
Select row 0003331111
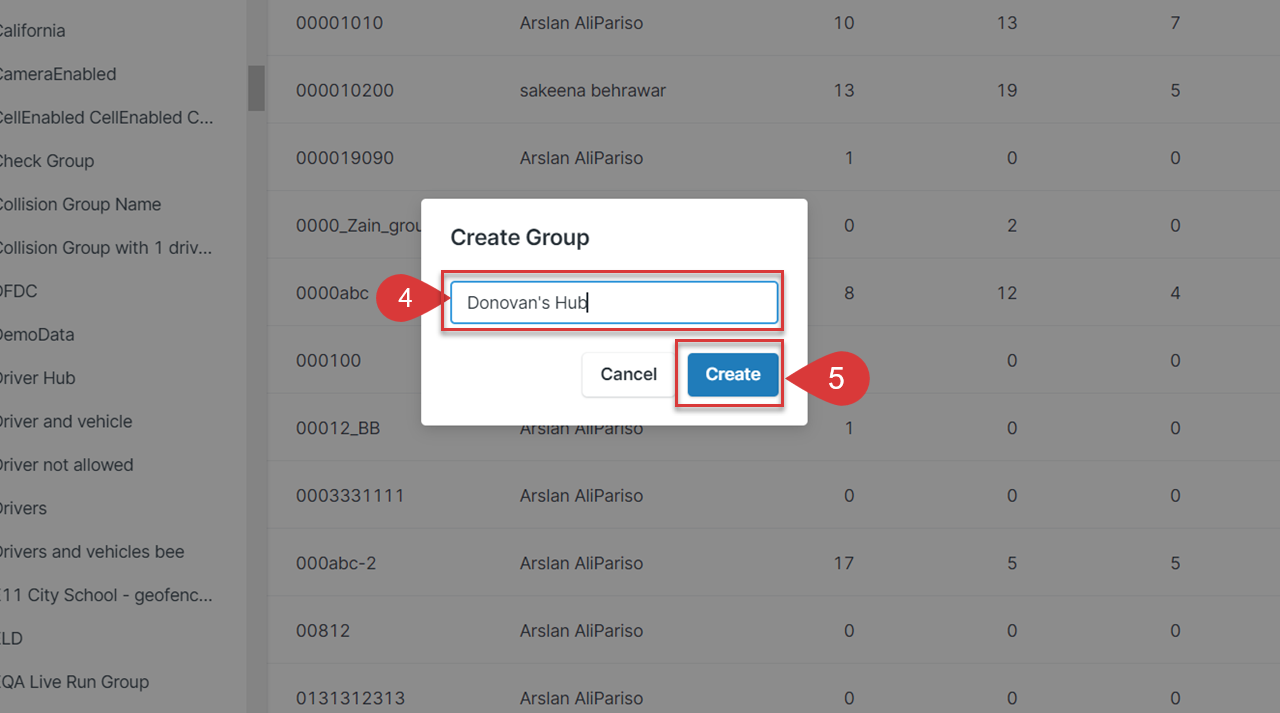774,495
